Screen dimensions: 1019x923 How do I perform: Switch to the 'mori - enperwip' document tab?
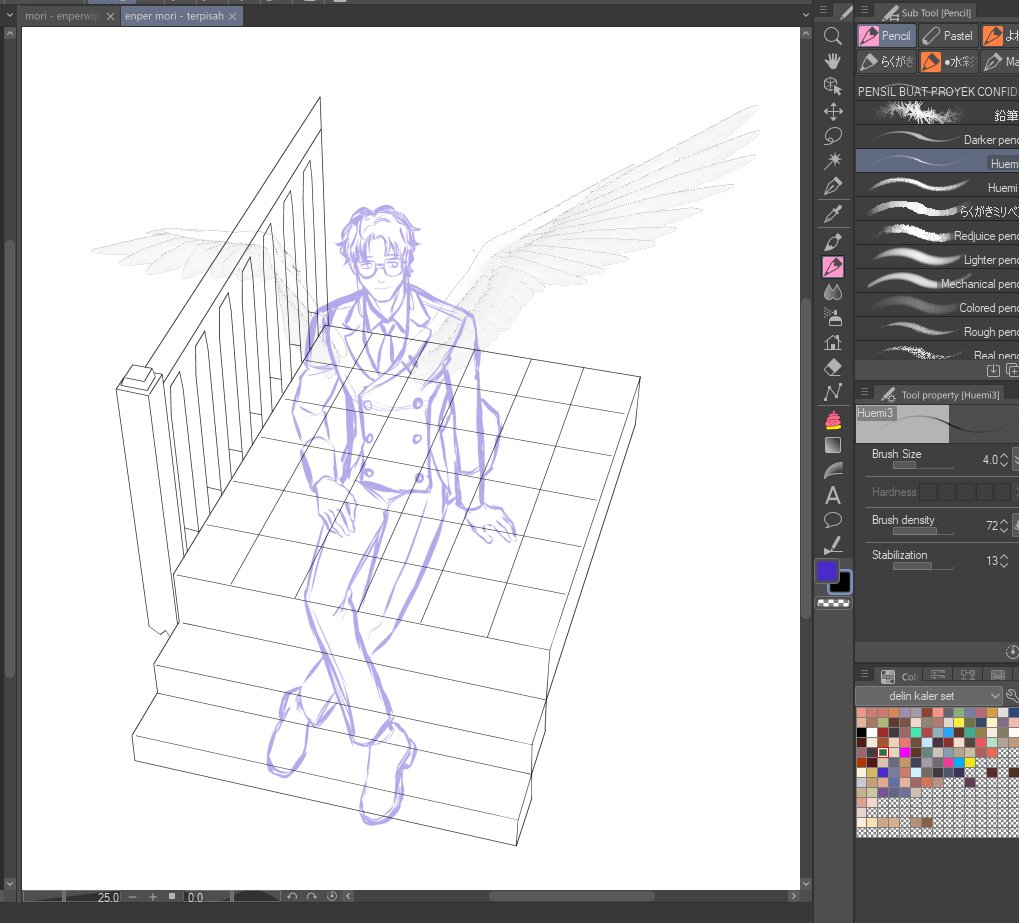[61, 16]
